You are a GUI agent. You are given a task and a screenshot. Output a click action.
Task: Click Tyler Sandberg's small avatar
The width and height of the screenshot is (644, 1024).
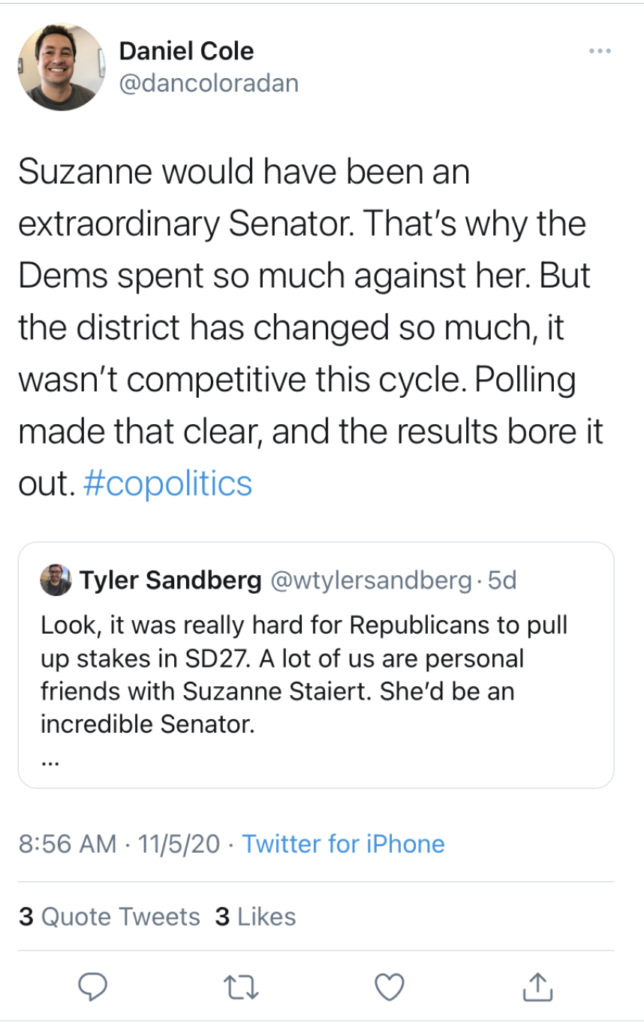click(x=54, y=579)
